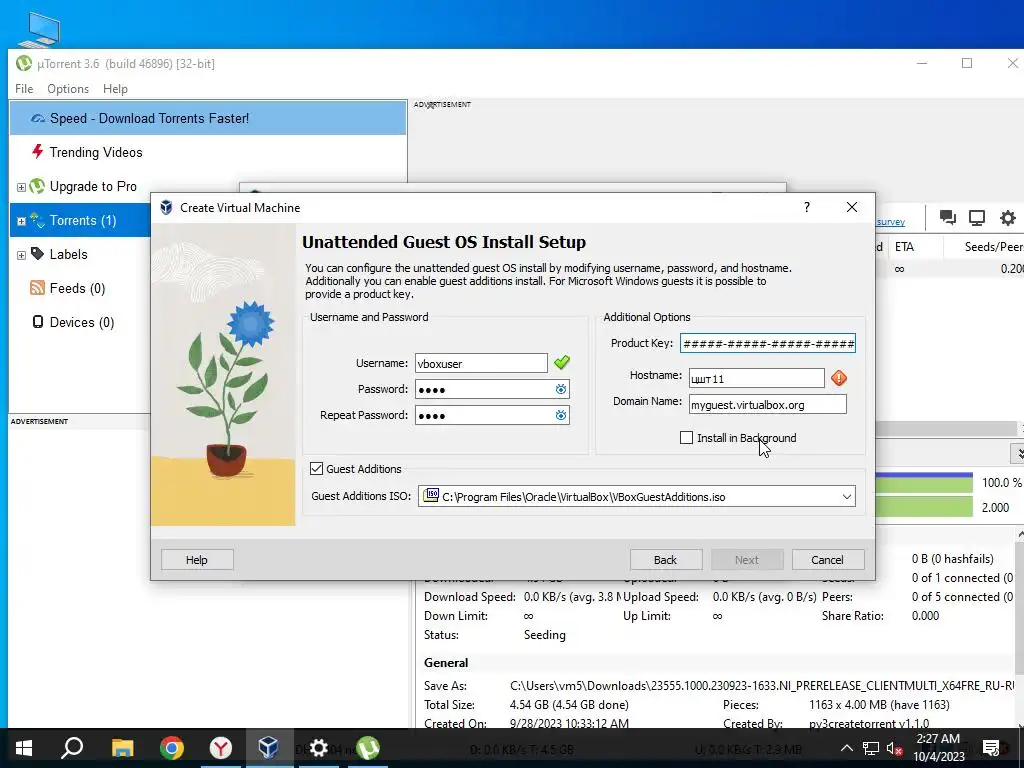Select Speed - Download Torrents Faster sidebar item
Viewport: 1024px width, 768px height.
tap(208, 118)
